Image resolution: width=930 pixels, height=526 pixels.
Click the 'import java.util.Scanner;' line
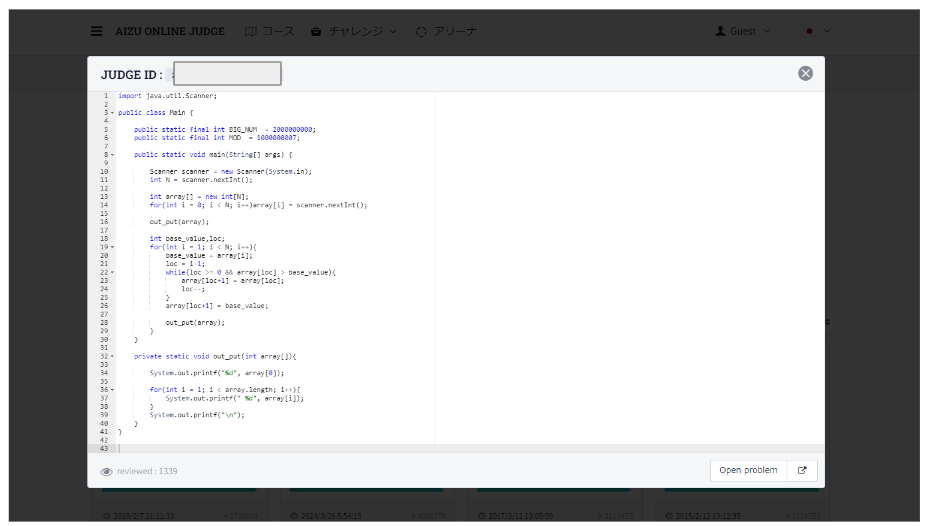click(x=167, y=95)
